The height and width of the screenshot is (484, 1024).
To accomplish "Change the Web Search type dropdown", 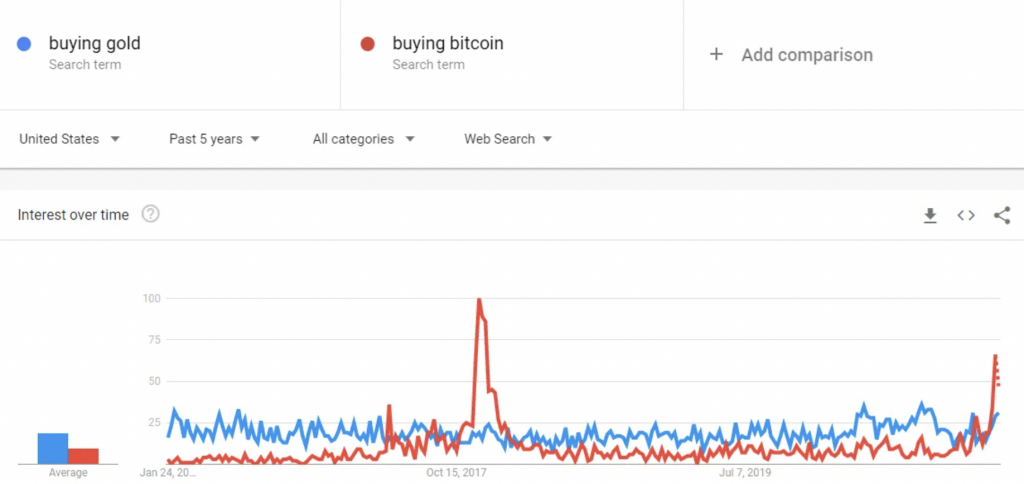I will [x=508, y=139].
